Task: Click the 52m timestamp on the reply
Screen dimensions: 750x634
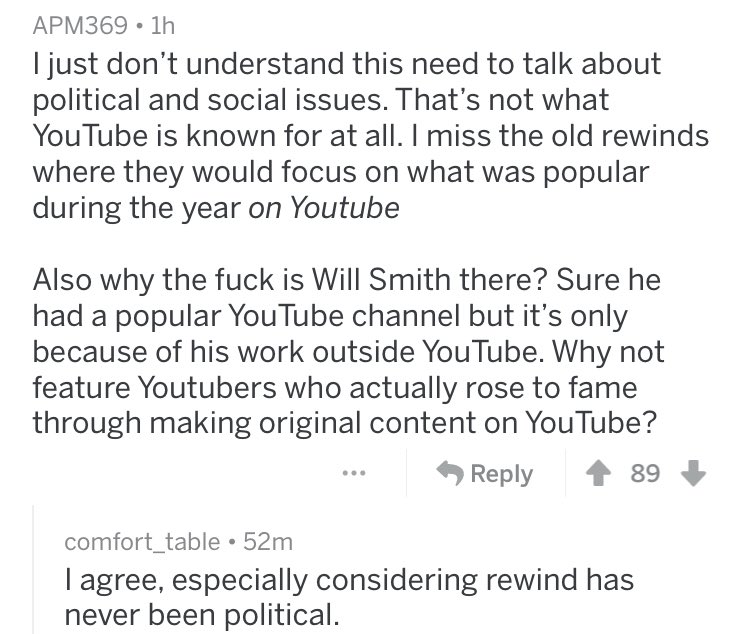Action: [x=268, y=542]
